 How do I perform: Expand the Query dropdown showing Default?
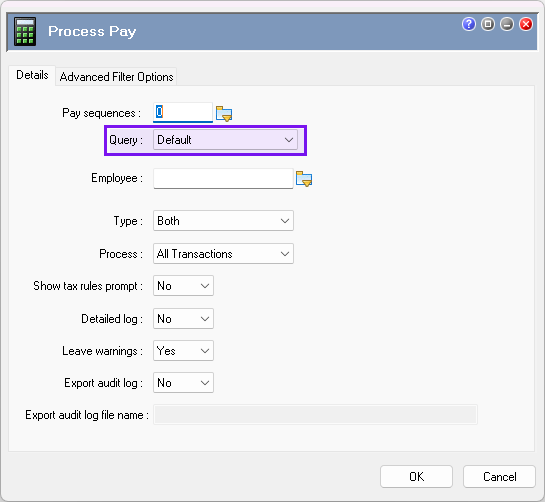[x=225, y=140]
